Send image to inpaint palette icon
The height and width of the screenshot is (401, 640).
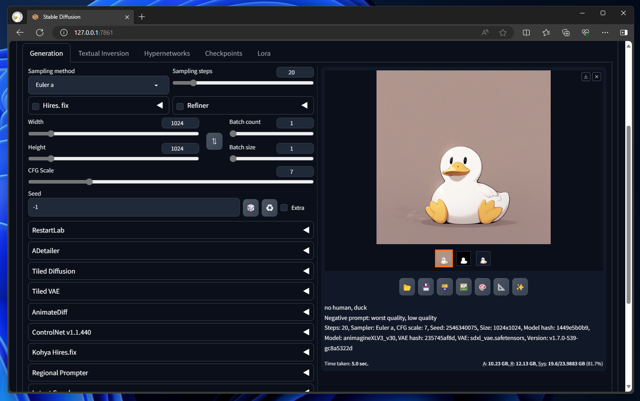click(482, 287)
